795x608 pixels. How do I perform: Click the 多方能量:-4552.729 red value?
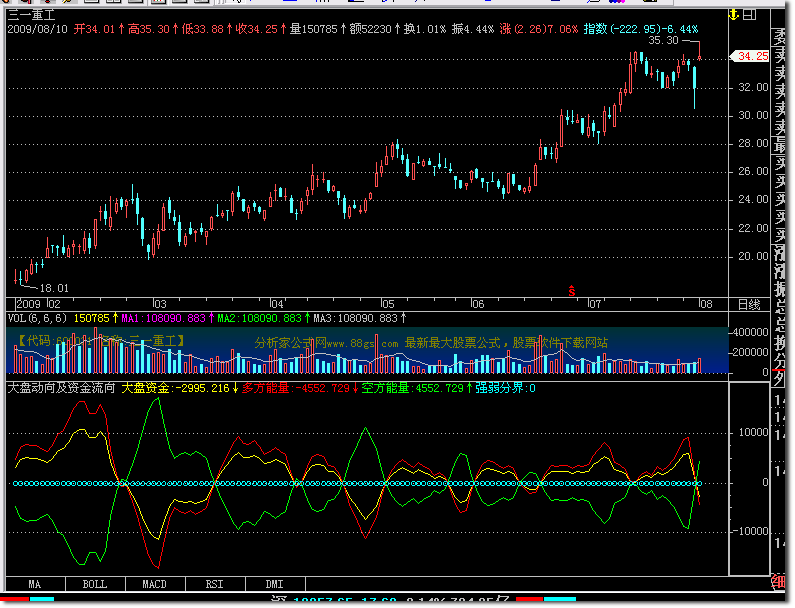296,388
